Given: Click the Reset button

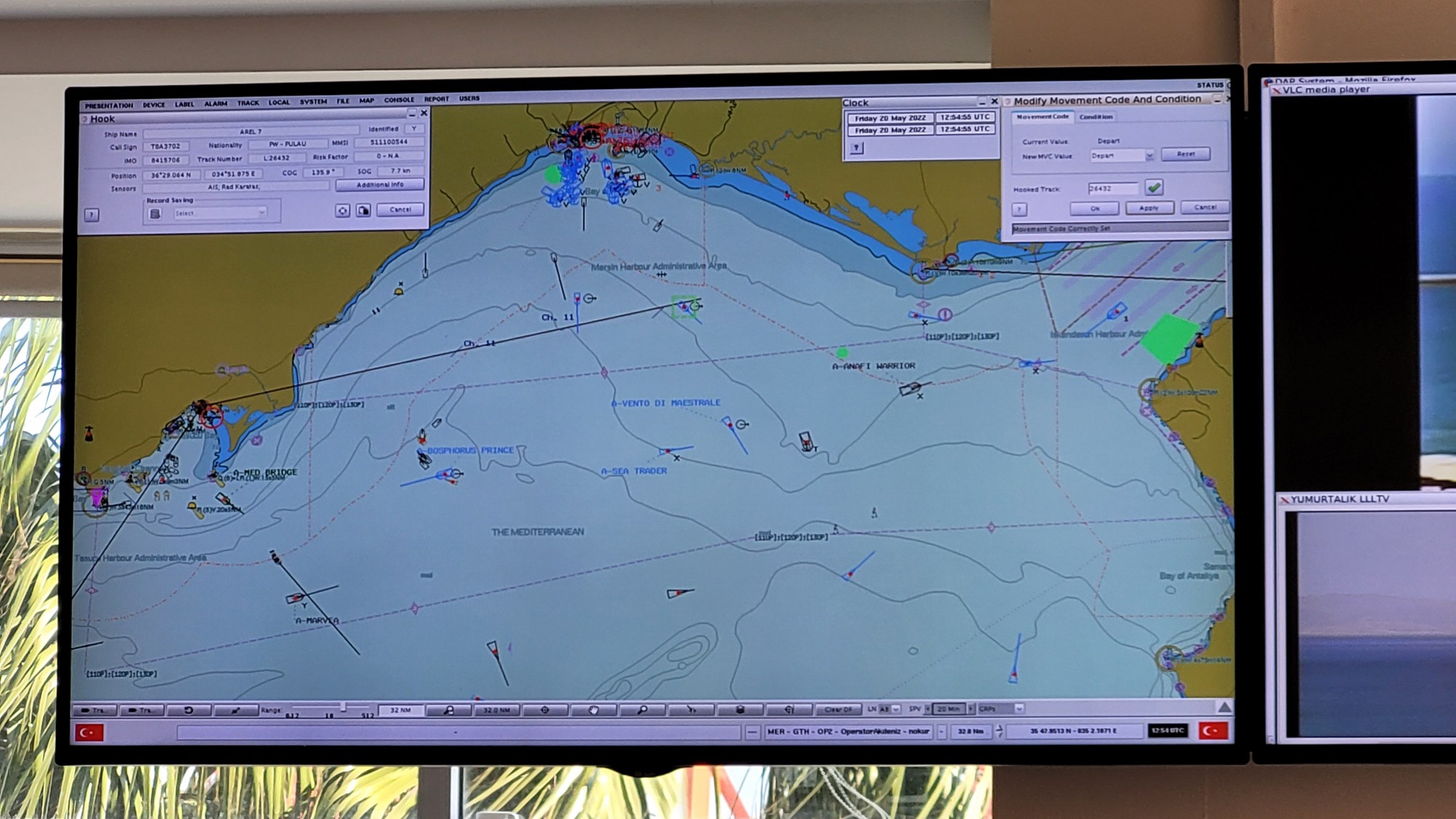Looking at the screenshot, I should pyautogui.click(x=1186, y=154).
